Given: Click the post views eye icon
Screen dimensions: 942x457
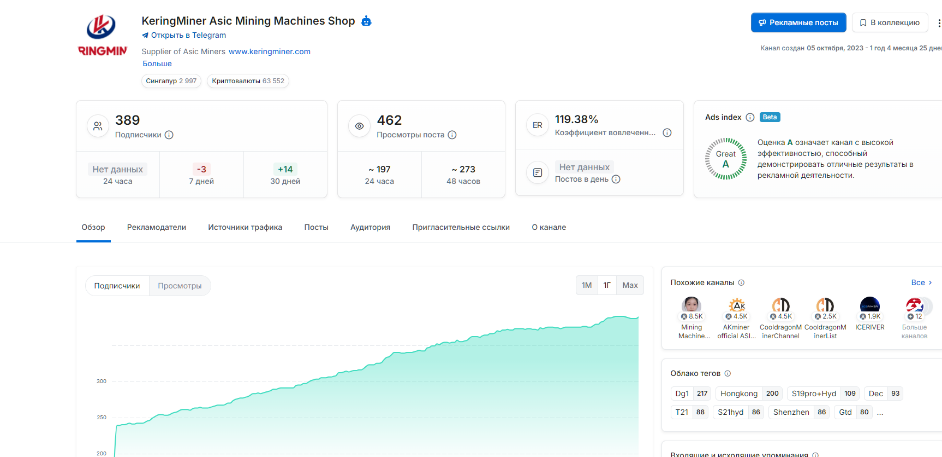Looking at the screenshot, I should point(359,126).
